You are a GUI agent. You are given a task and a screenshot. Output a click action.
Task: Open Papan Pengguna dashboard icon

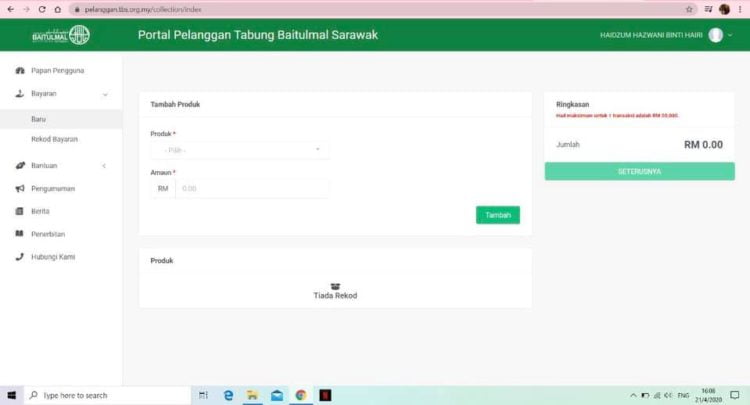(20, 70)
